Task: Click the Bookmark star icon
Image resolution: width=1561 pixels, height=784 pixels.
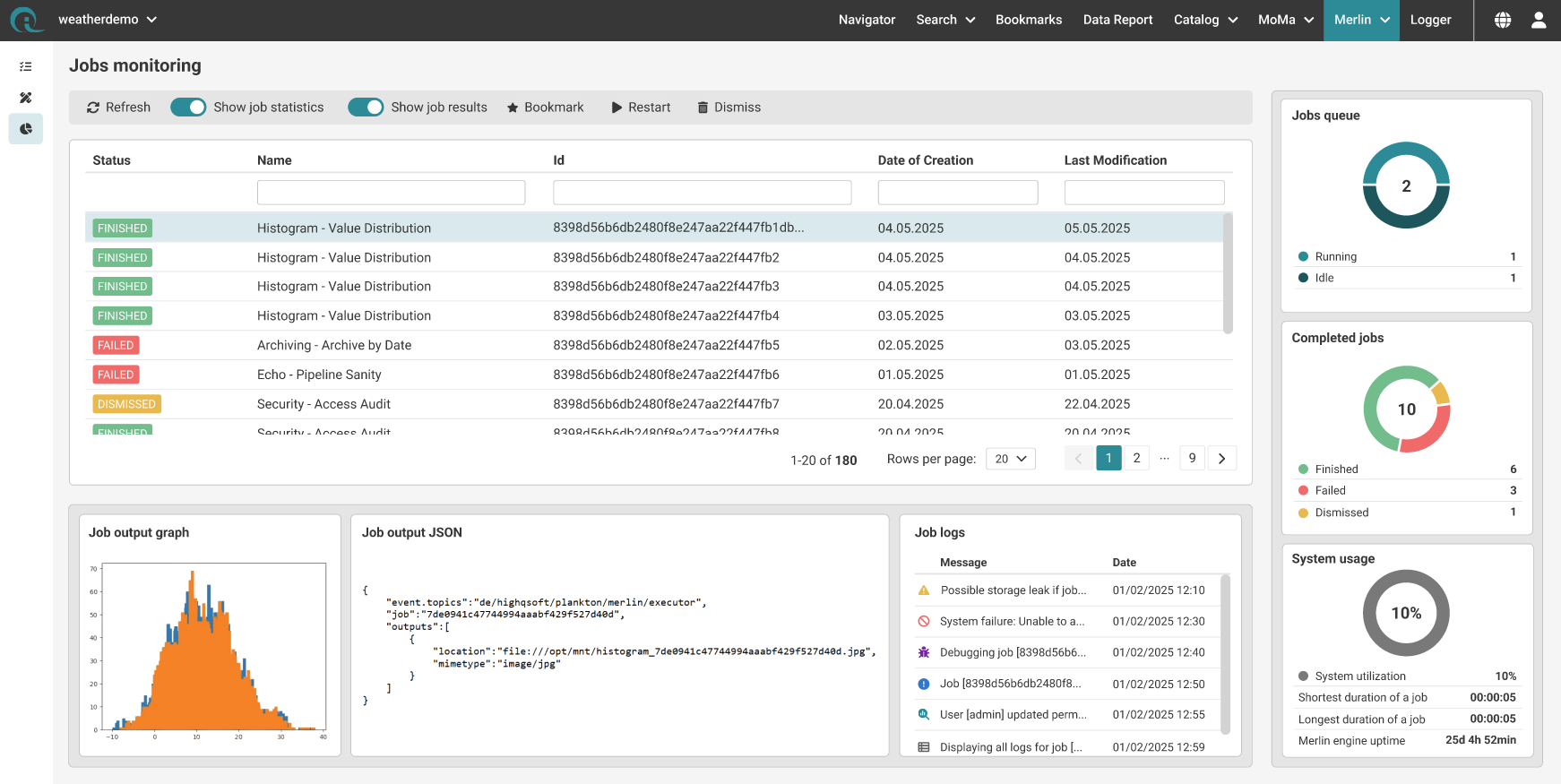Action: coord(513,108)
